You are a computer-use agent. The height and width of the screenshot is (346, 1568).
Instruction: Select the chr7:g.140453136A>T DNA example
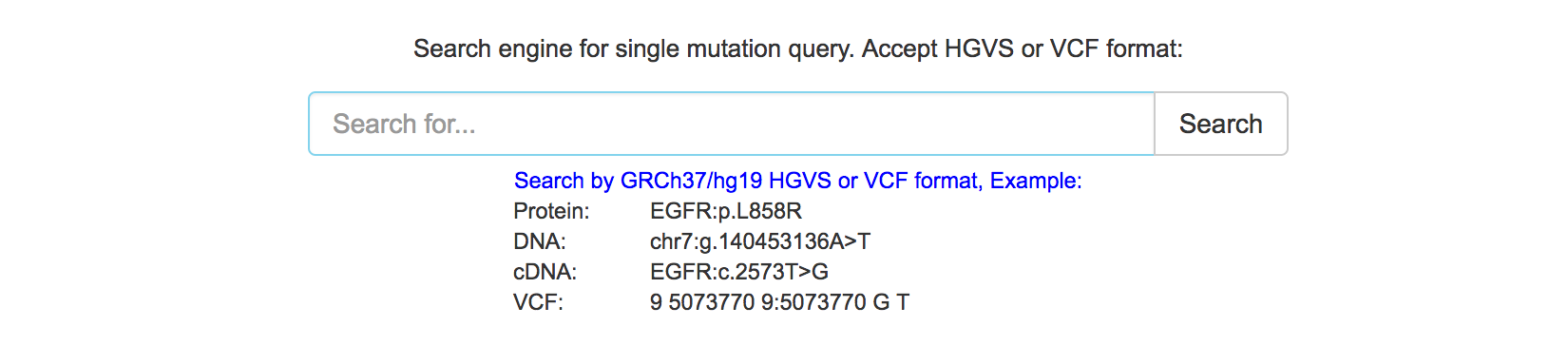point(760,241)
